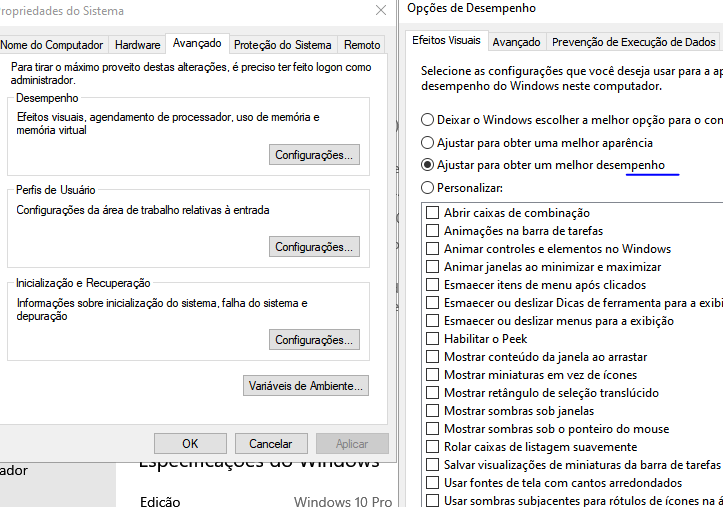Screen dimensions: 723x507
Task: Open Variáveis de Ambiente
Action: point(306,386)
